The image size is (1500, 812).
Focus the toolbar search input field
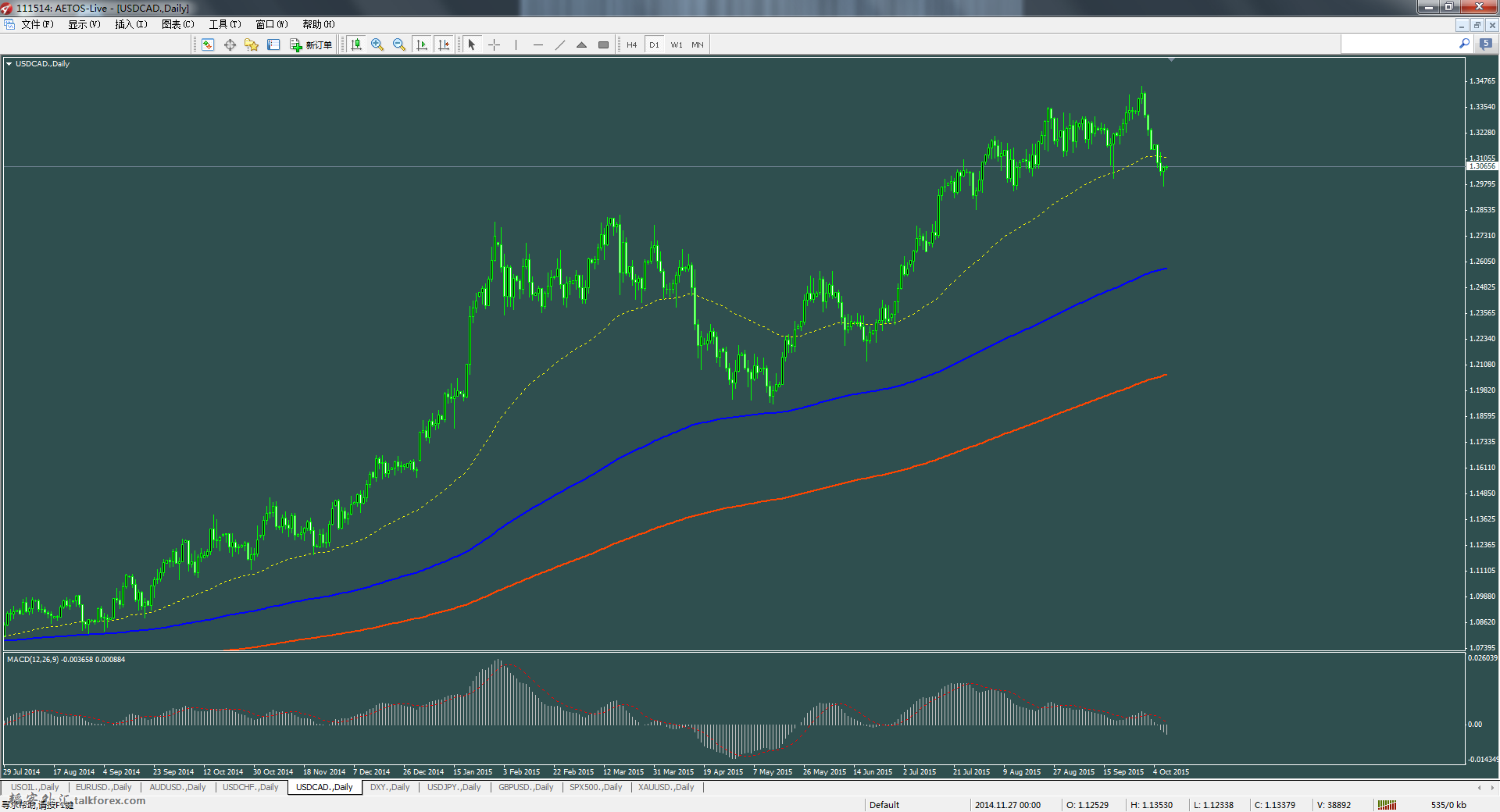tap(1398, 45)
